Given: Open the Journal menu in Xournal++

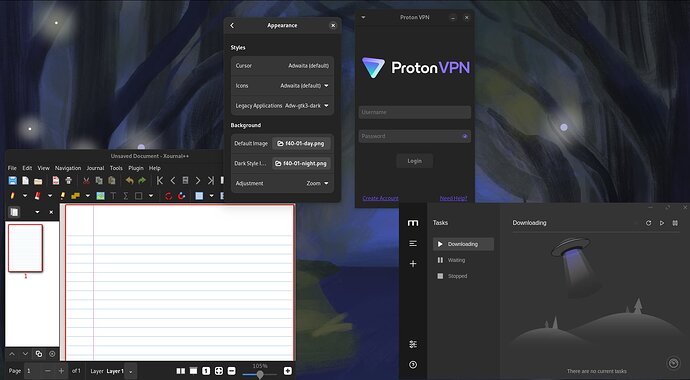Looking at the screenshot, I should pyautogui.click(x=95, y=168).
